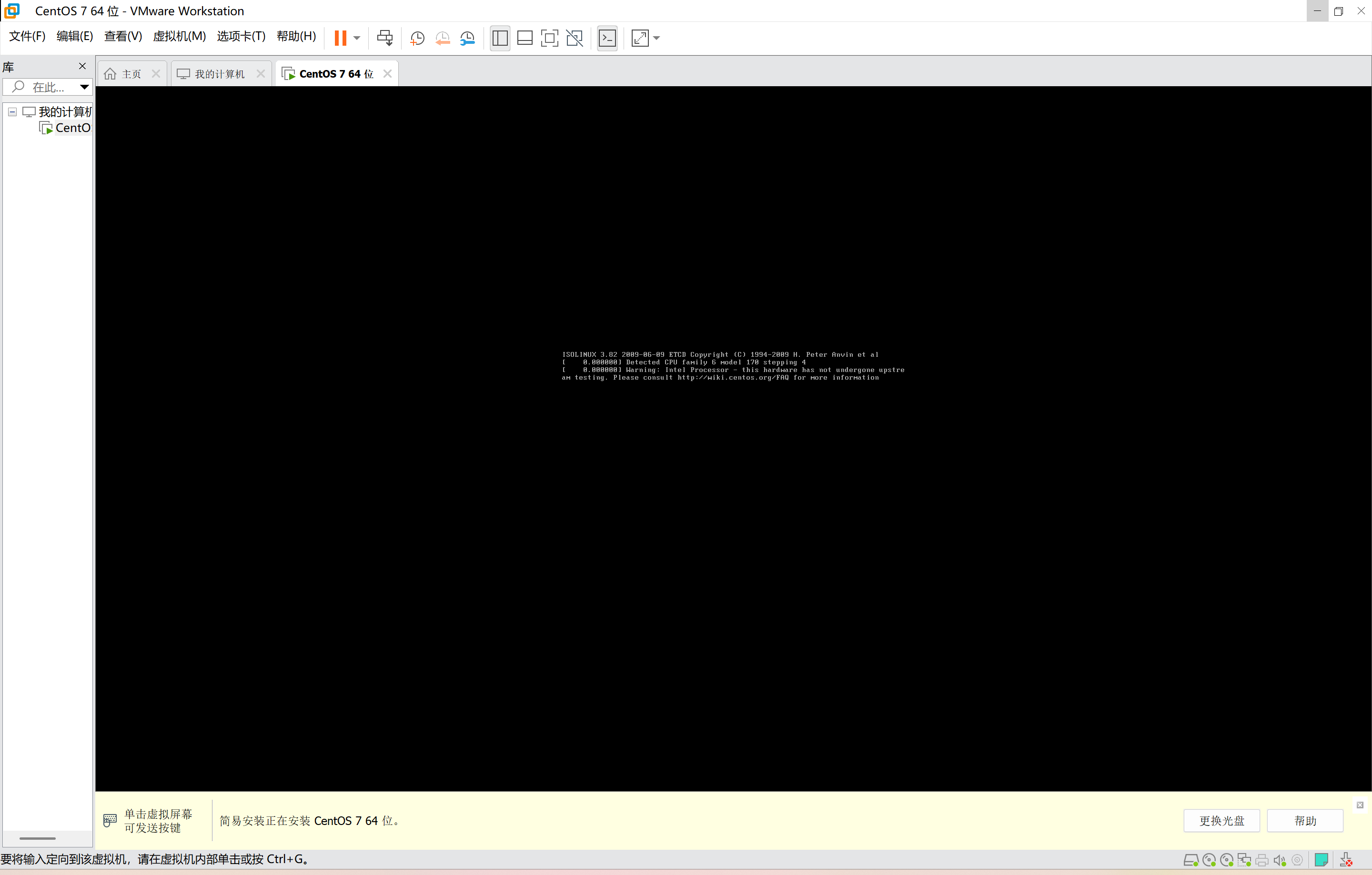This screenshot has height=875, width=1372.
Task: Toggle the library sidebar view
Action: point(500,38)
